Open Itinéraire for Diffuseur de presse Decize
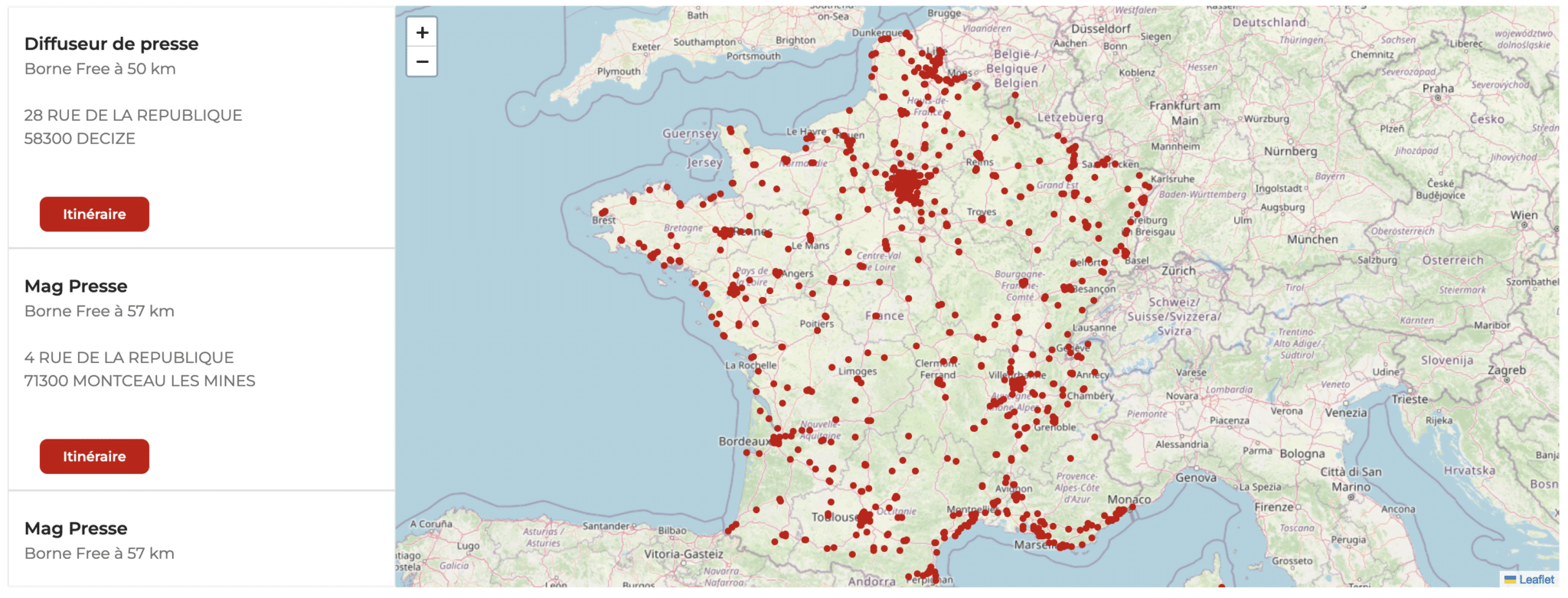This screenshot has height=598, width=1568. pyautogui.click(x=94, y=214)
